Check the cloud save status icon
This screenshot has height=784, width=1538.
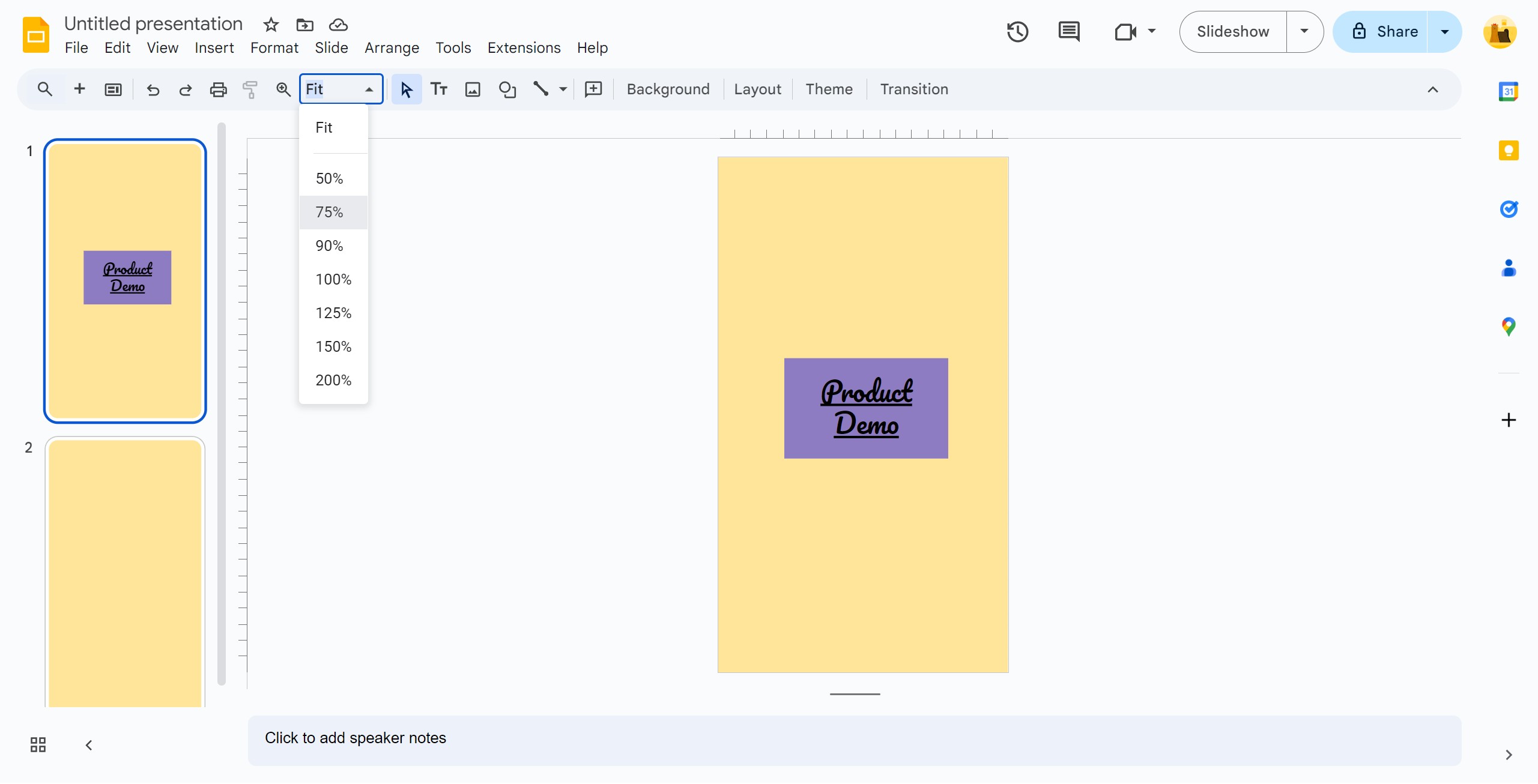(338, 25)
